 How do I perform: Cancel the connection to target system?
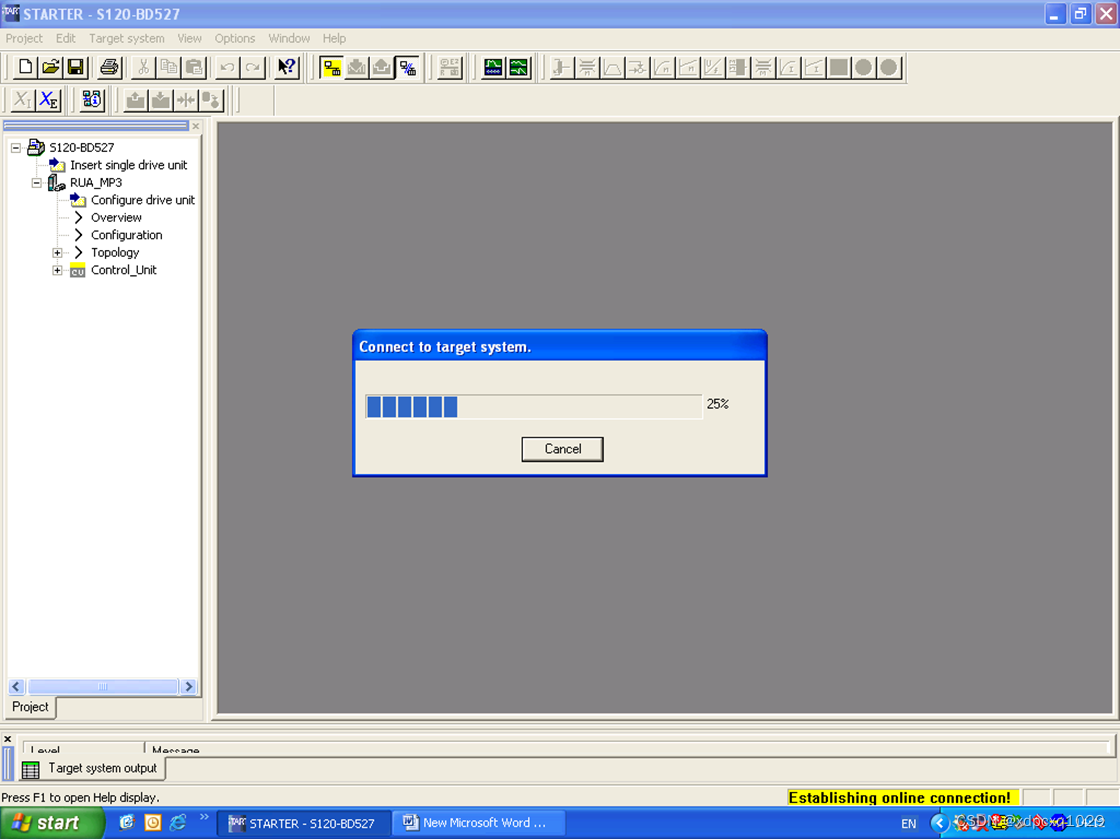tap(562, 449)
